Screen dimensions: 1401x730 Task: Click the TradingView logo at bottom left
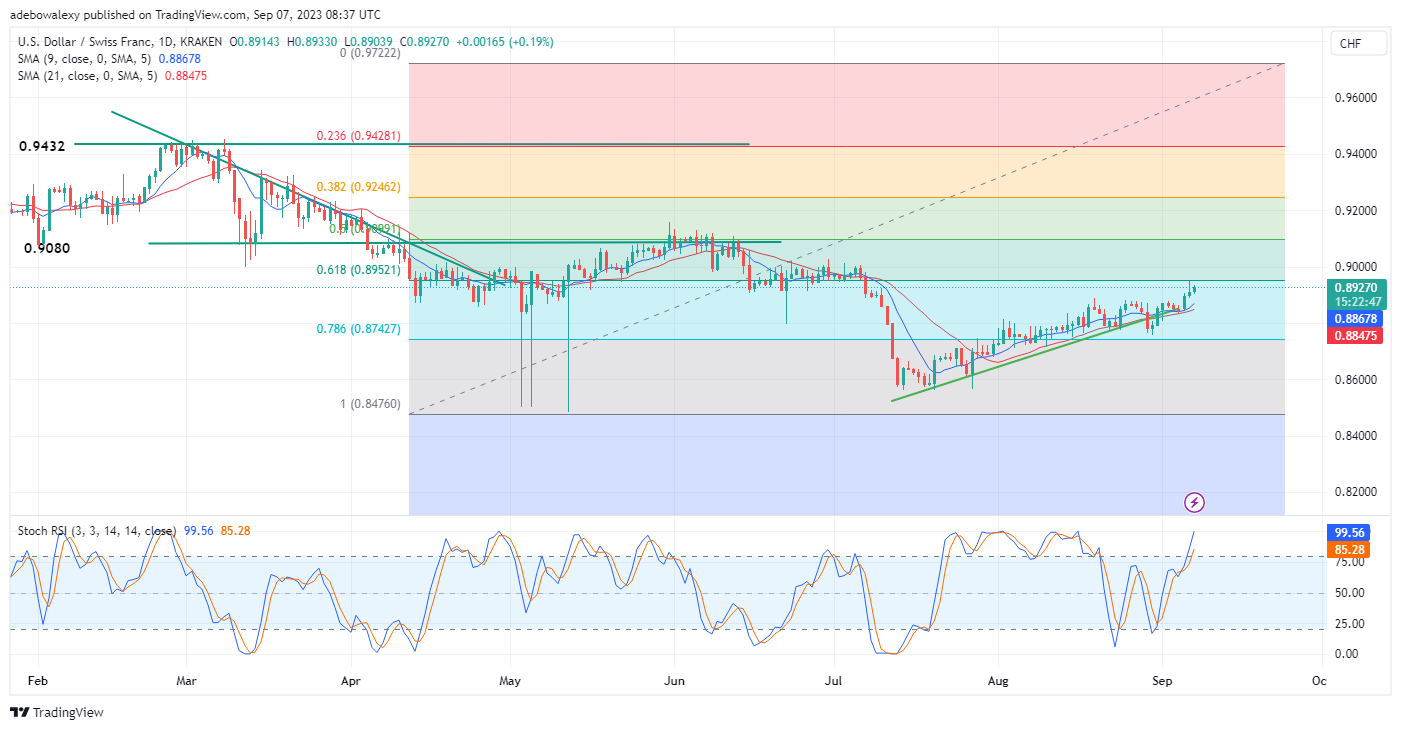click(x=57, y=713)
